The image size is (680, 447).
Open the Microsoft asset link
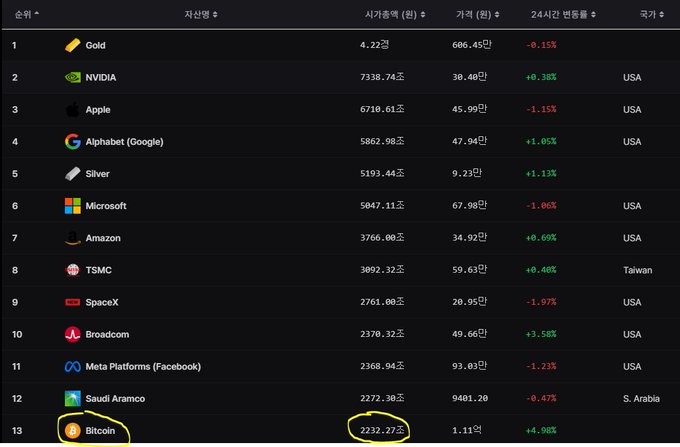click(106, 206)
